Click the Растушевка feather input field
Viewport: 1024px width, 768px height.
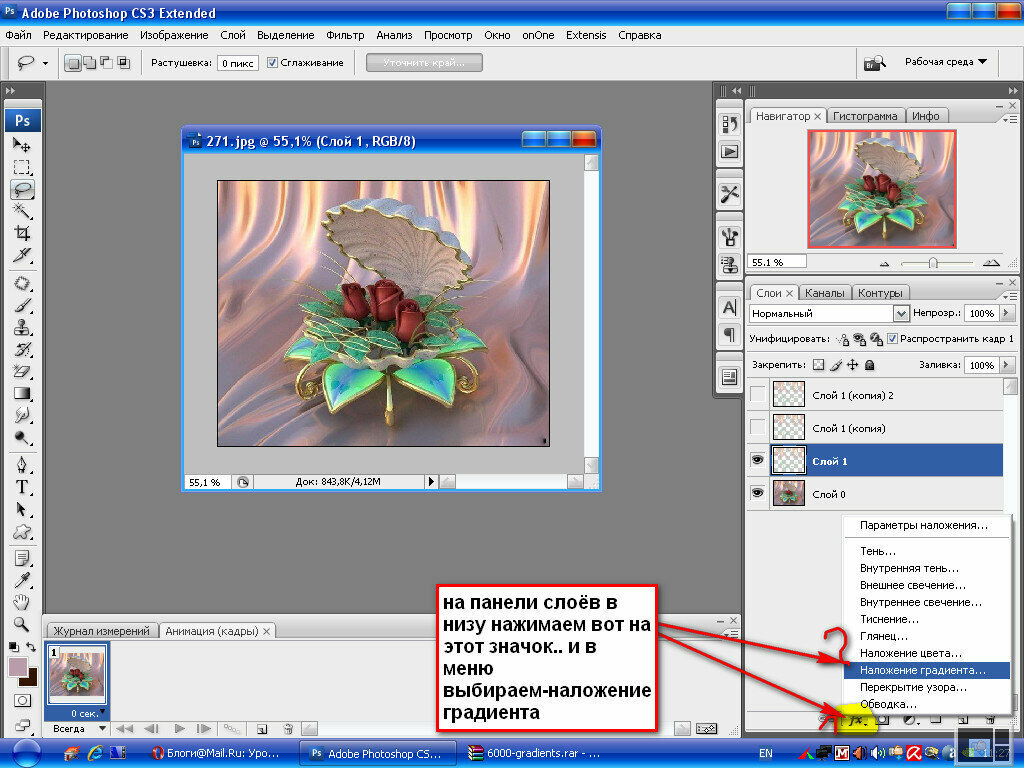point(238,63)
